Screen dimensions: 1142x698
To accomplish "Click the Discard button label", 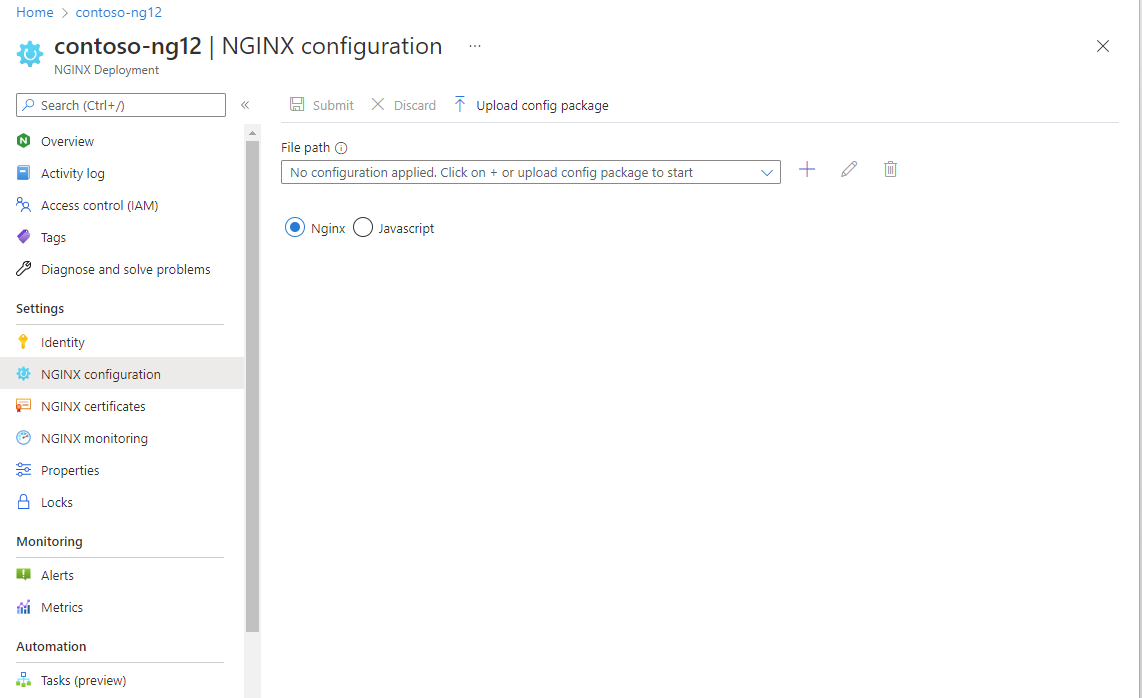I will pos(414,106).
